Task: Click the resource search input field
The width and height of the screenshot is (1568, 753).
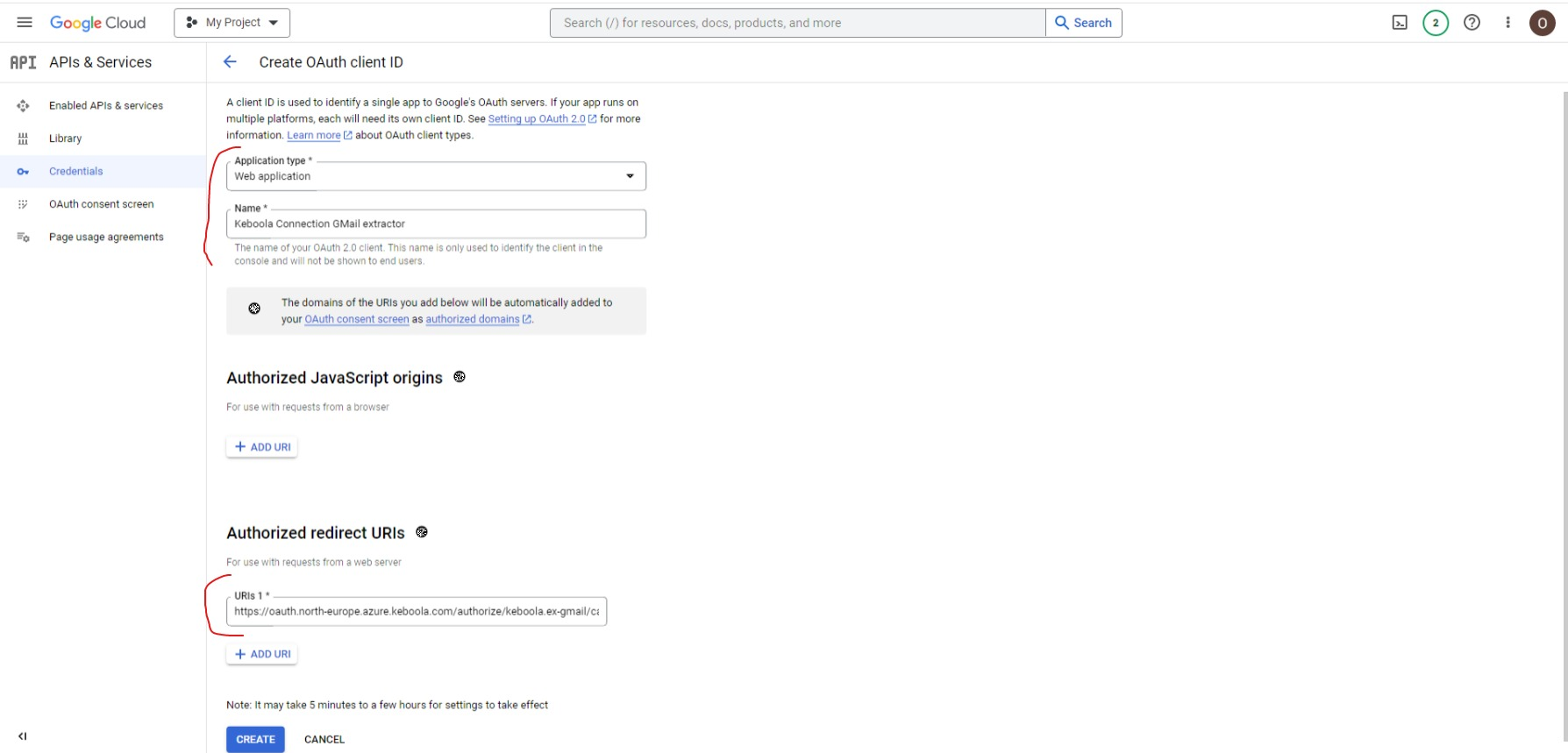Action: 797,23
